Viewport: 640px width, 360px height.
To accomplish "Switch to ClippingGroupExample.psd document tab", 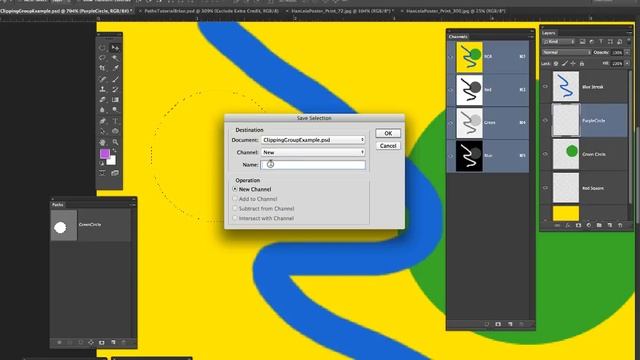I will [65, 11].
